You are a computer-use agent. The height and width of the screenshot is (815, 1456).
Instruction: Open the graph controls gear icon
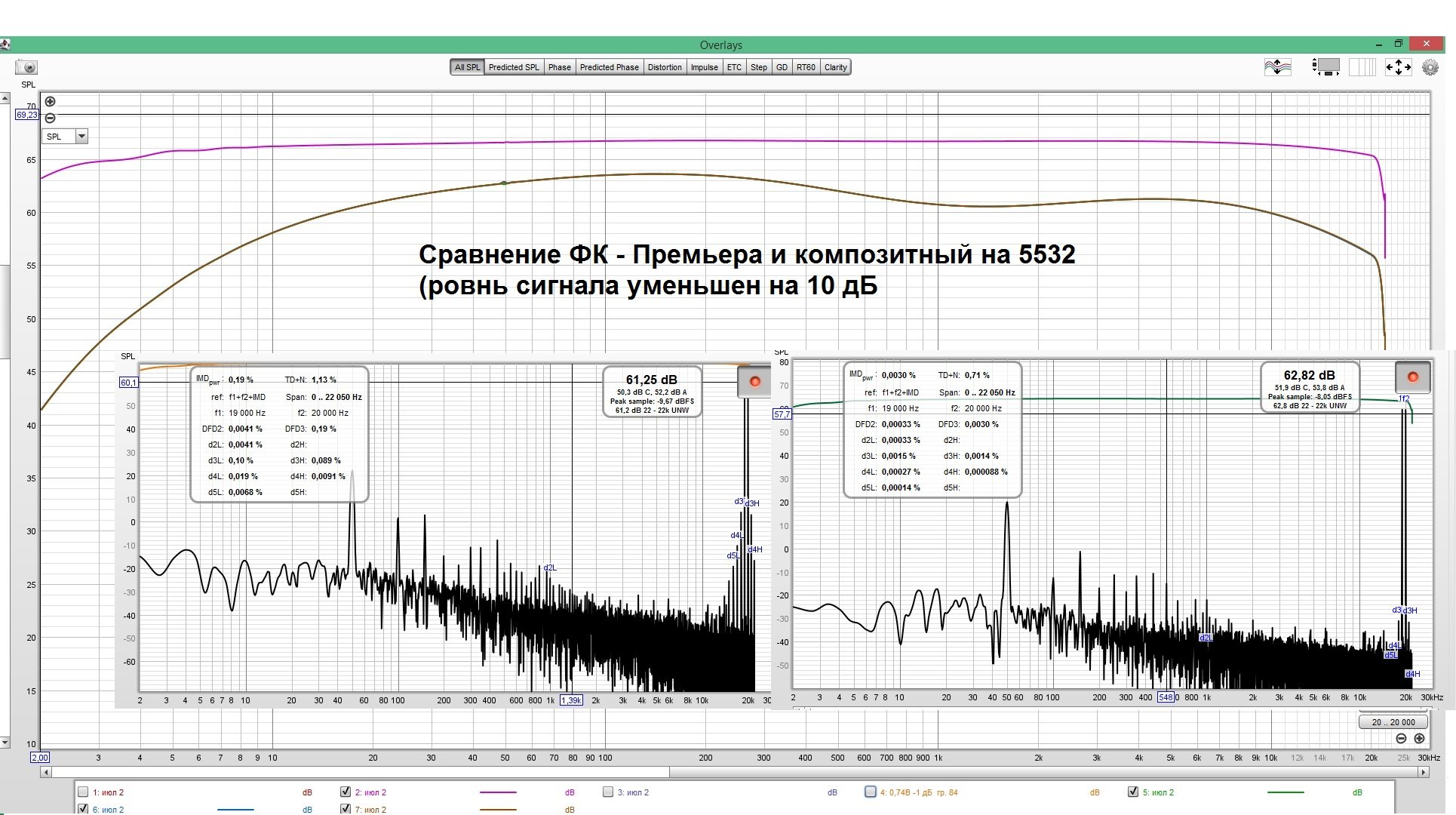(x=1430, y=67)
